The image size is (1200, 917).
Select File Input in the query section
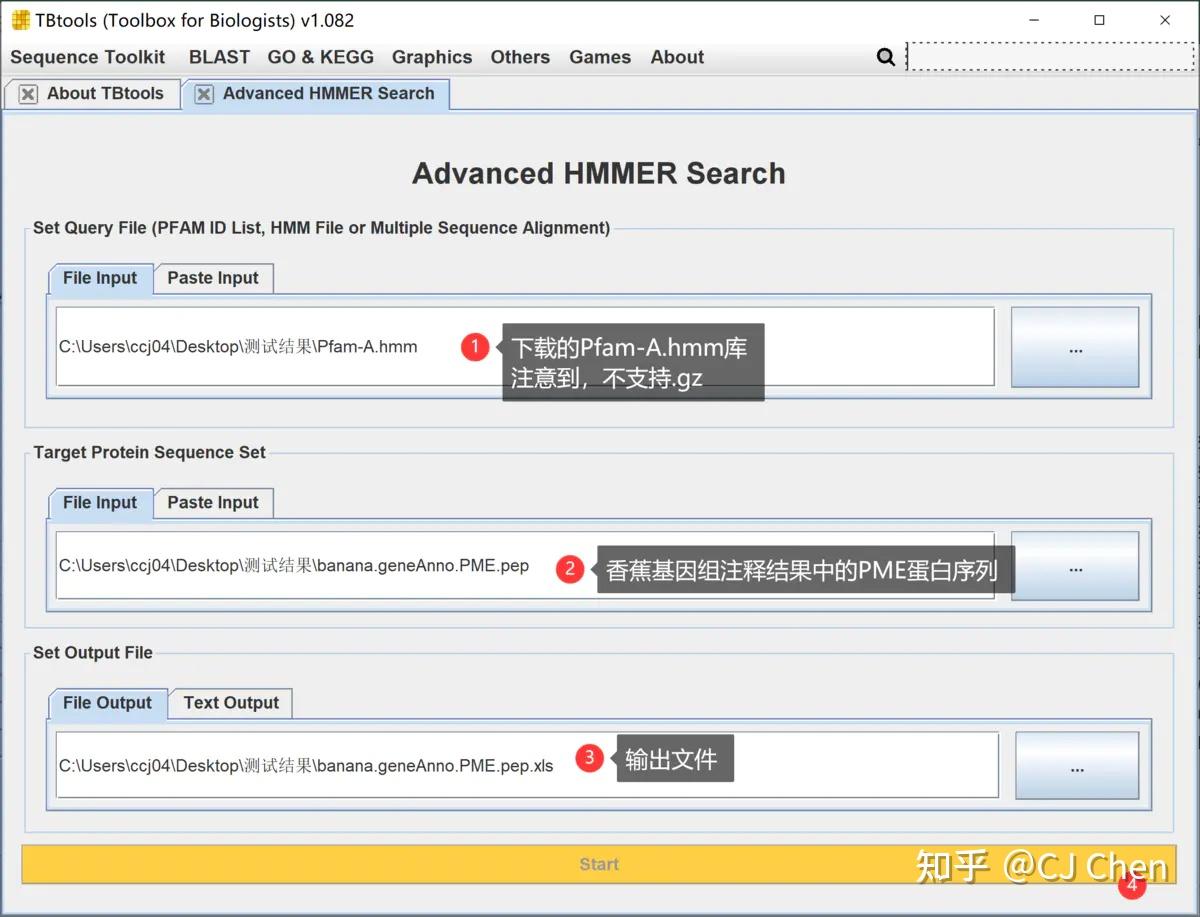click(99, 278)
